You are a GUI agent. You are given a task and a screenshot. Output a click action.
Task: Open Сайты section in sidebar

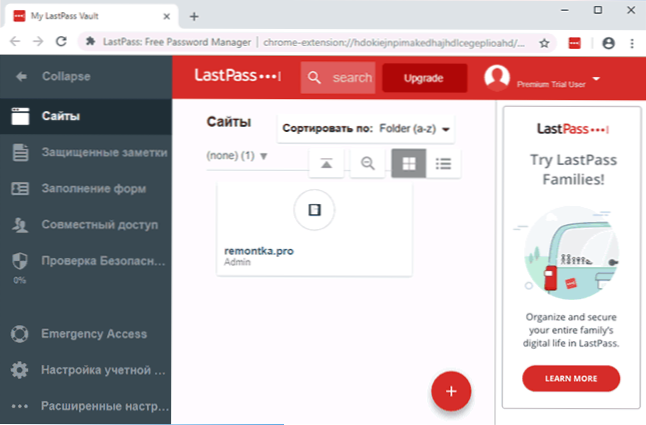pos(86,116)
